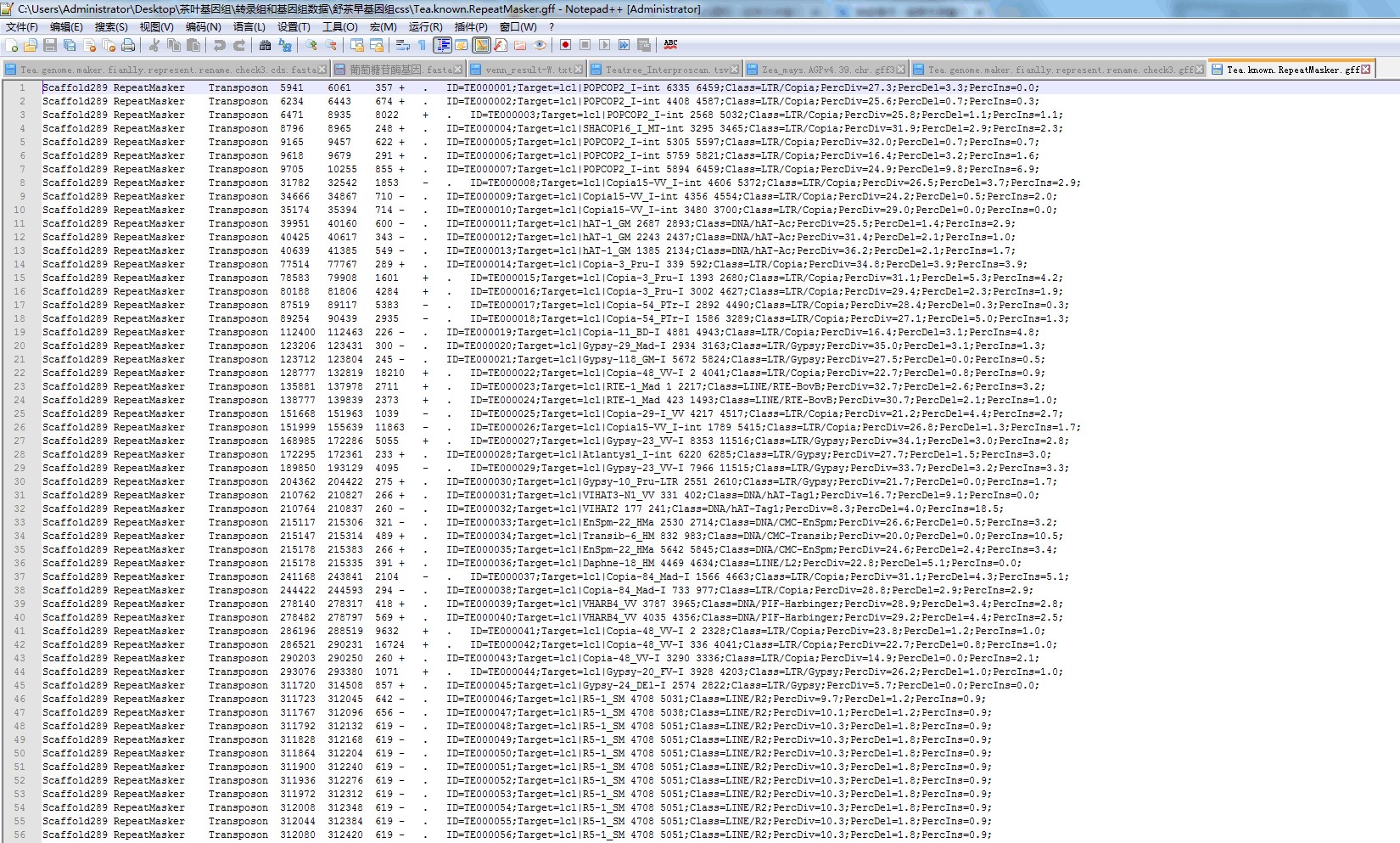Click the Save All toolbar icon
Viewport: 1400px width, 843px height.
[70, 45]
